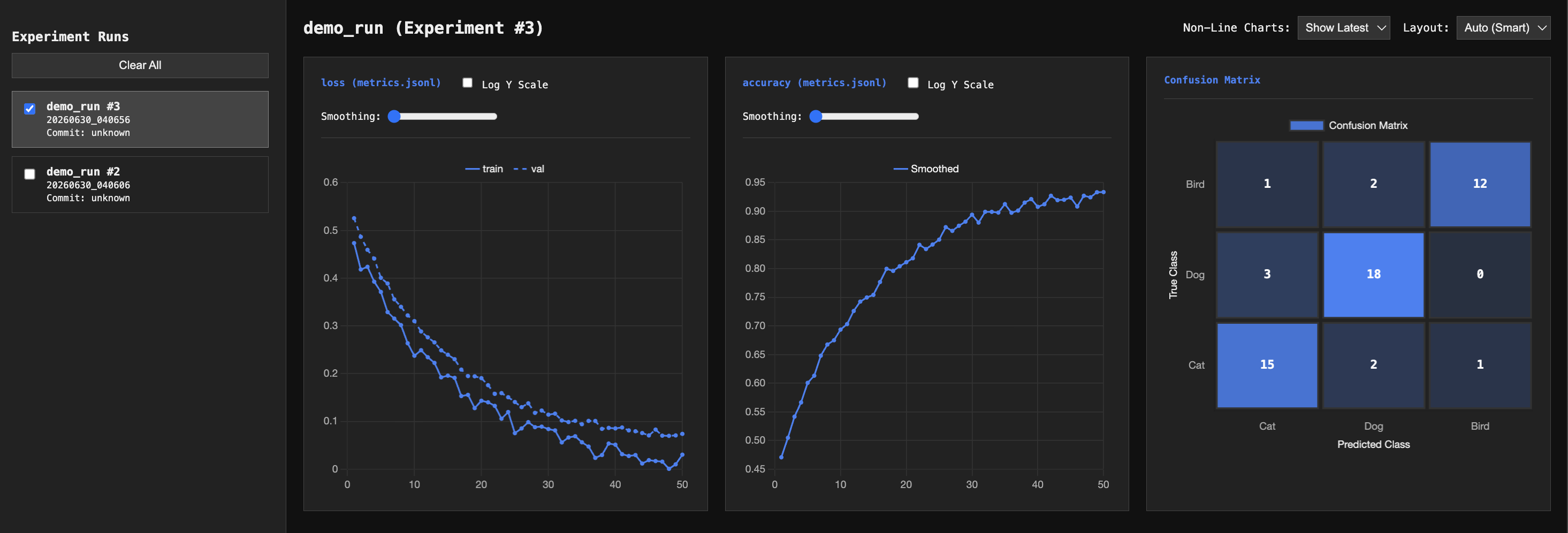Click the first train loss point
1568x533 pixels.
354,243
